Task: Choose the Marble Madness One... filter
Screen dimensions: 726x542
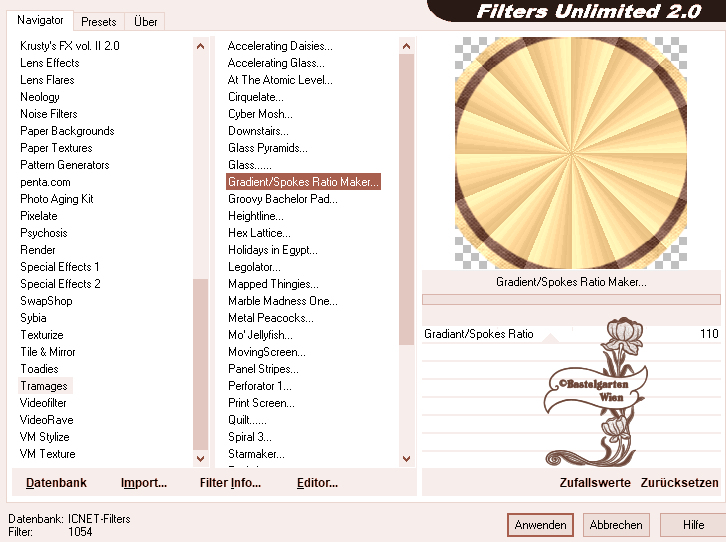Action: point(283,301)
